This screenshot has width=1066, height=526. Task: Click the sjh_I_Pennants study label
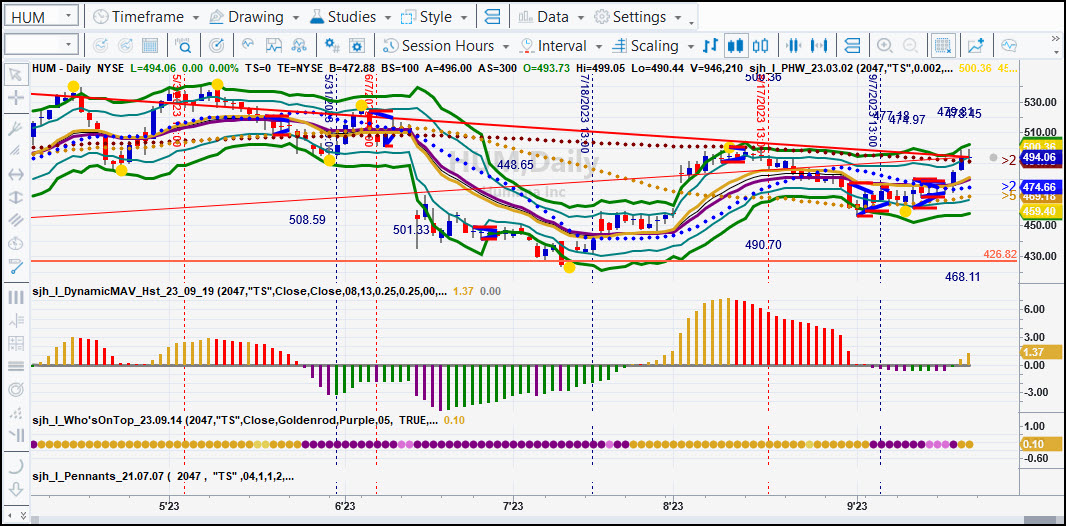coord(163,476)
